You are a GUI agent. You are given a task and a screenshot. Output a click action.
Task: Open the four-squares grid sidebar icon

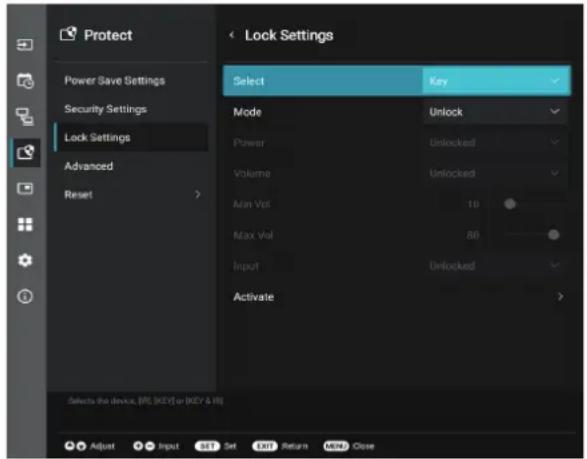pyautogui.click(x=25, y=225)
